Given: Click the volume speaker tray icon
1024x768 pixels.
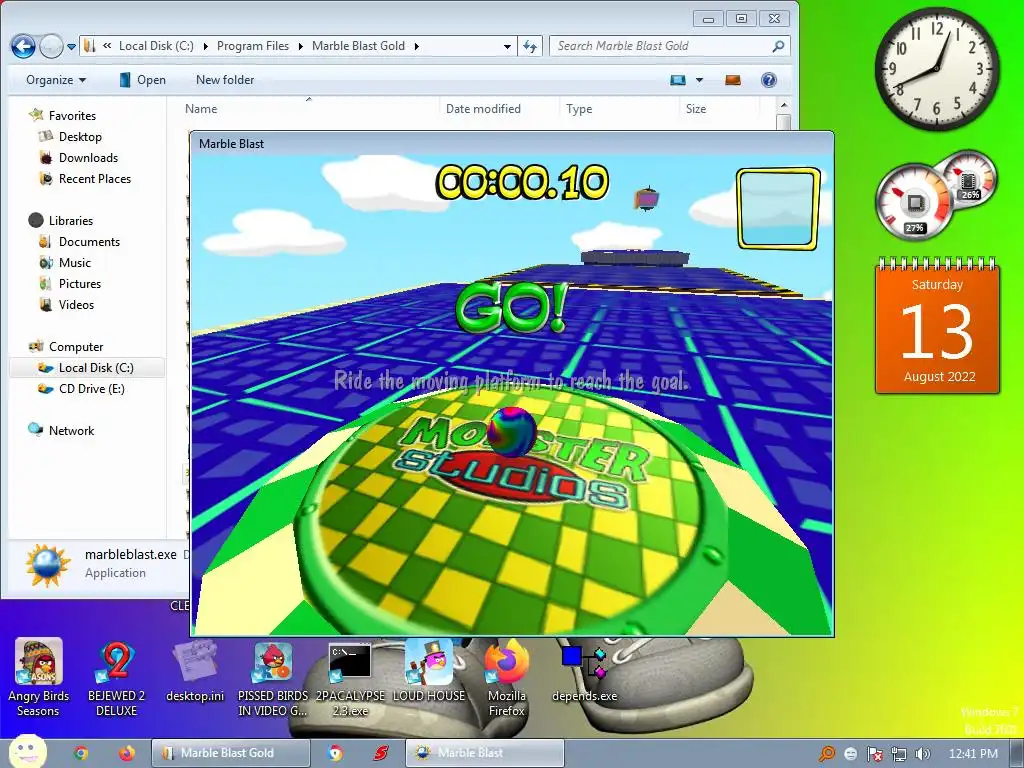Looking at the screenshot, I should tap(922, 754).
